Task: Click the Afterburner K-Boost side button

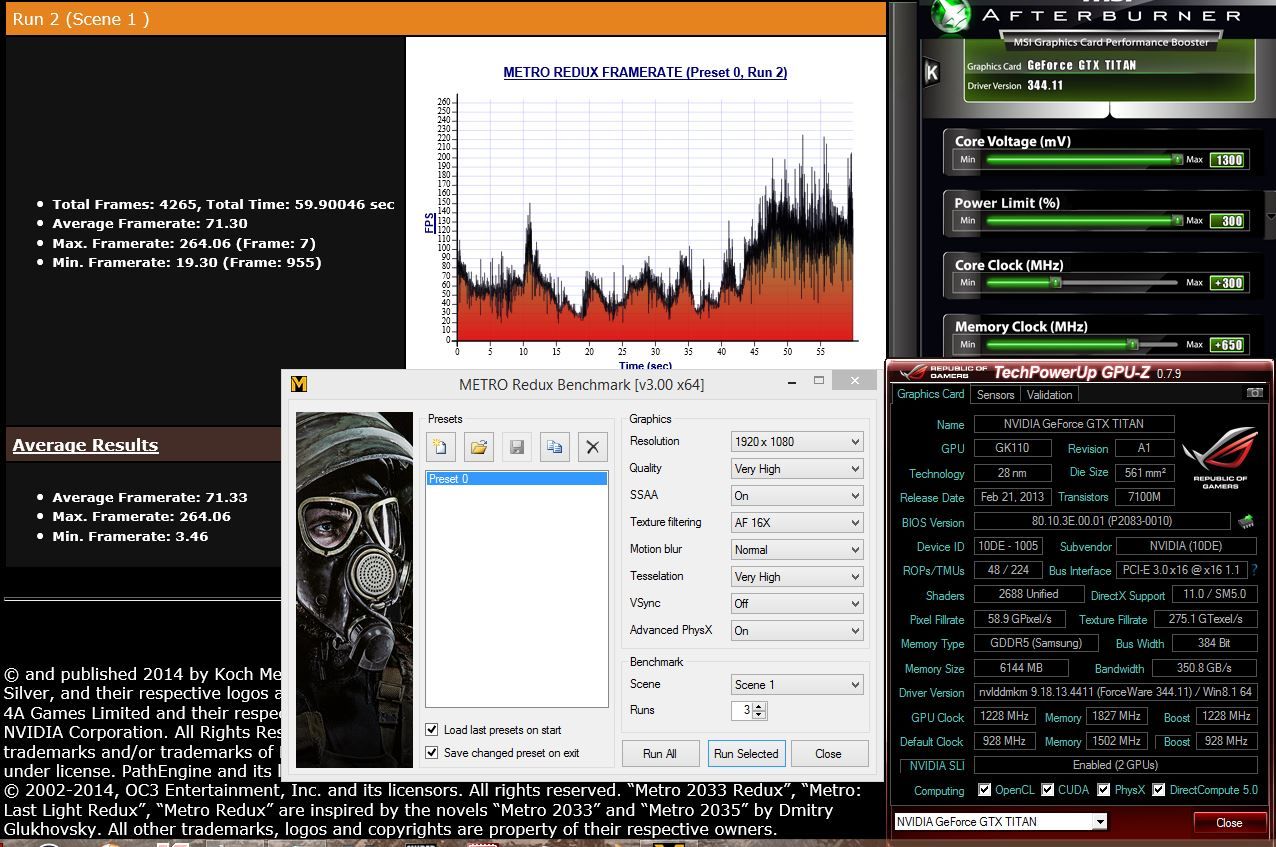Action: [932, 72]
